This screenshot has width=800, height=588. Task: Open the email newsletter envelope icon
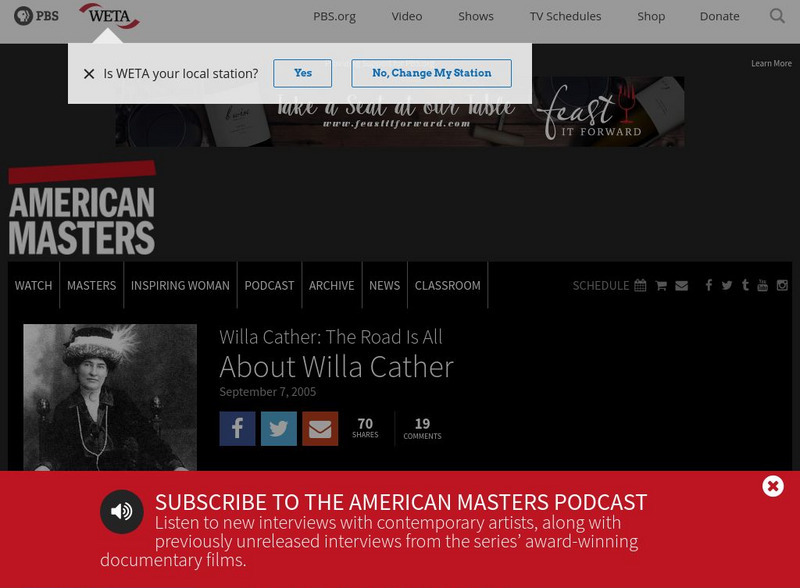click(x=681, y=285)
